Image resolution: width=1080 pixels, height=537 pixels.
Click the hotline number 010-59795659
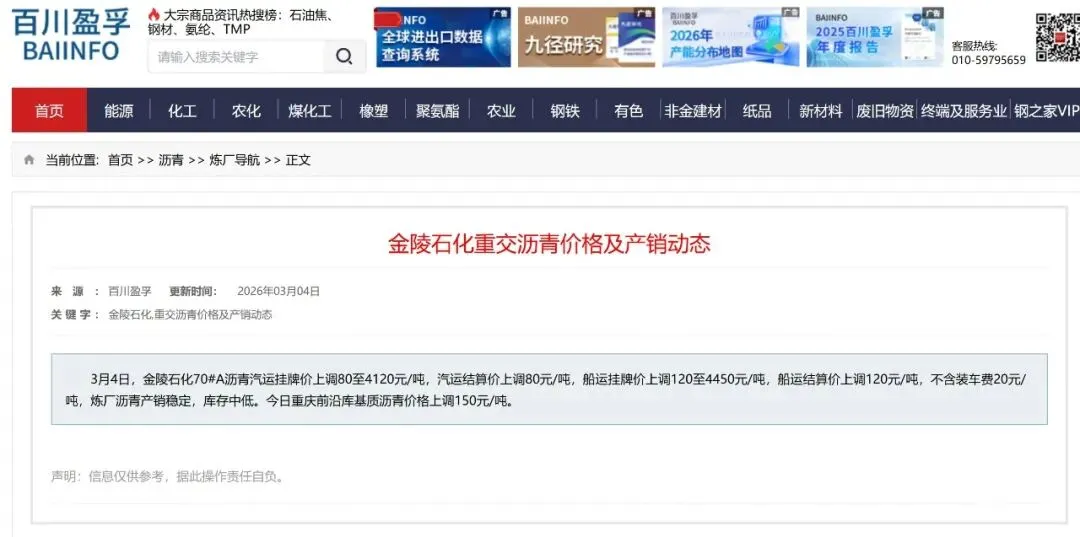988,60
